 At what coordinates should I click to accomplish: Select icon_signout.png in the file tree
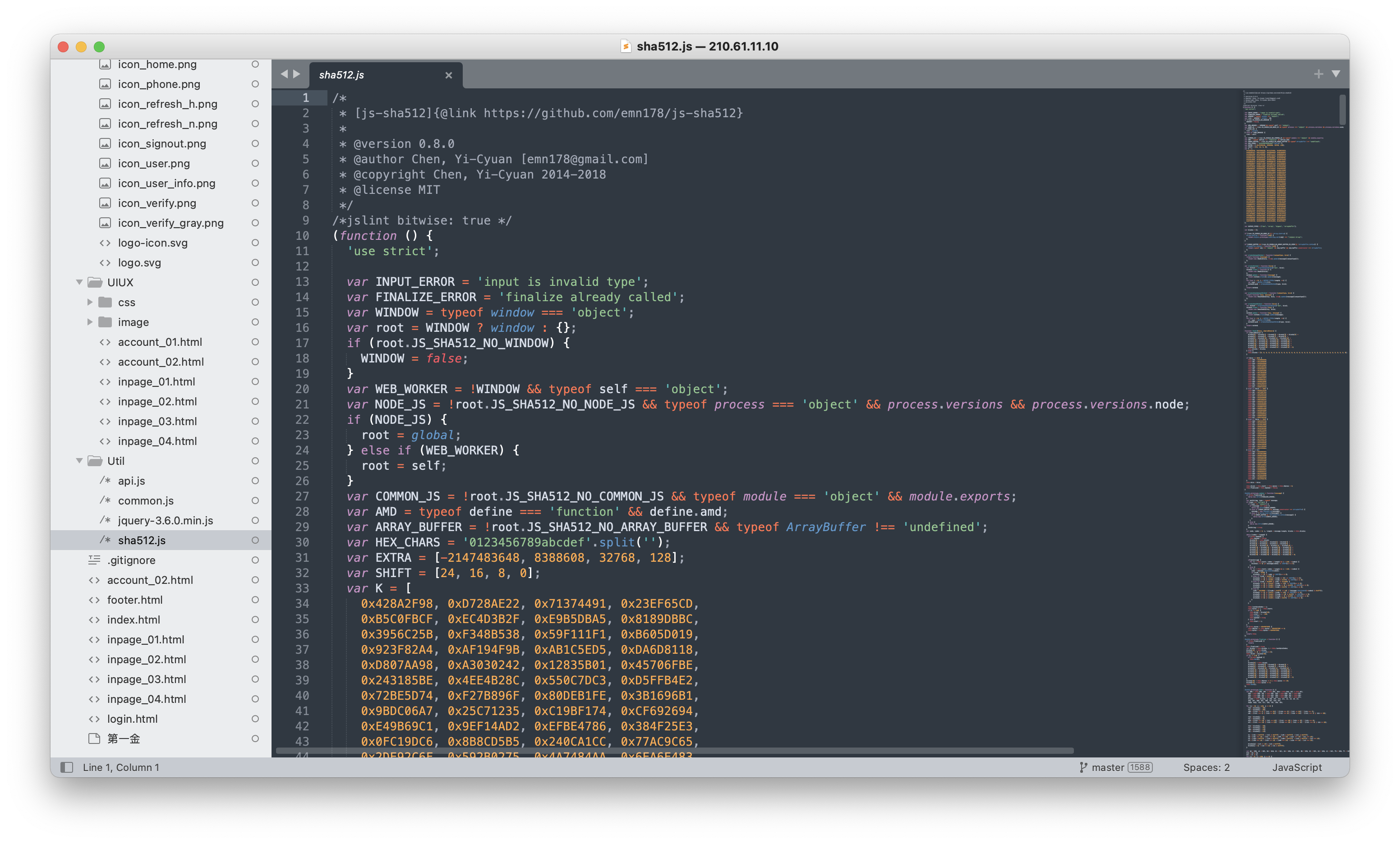(162, 144)
